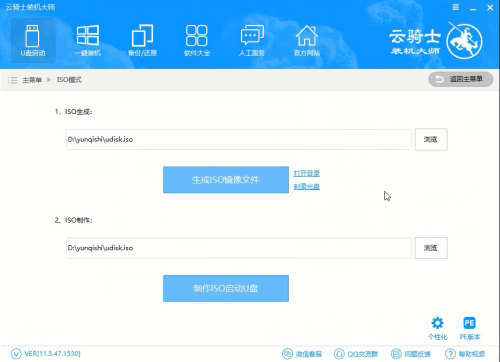Open 问题反馈 in the status bar
This screenshot has width=500, height=362.
pyautogui.click(x=411, y=354)
